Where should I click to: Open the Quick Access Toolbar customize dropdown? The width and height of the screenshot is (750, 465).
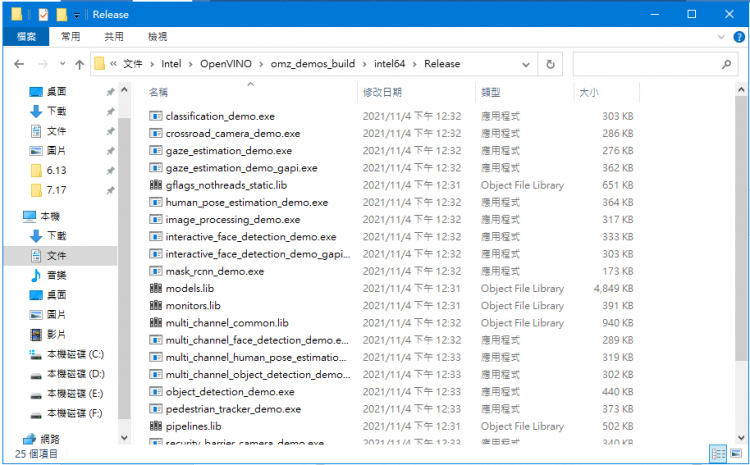point(77,15)
